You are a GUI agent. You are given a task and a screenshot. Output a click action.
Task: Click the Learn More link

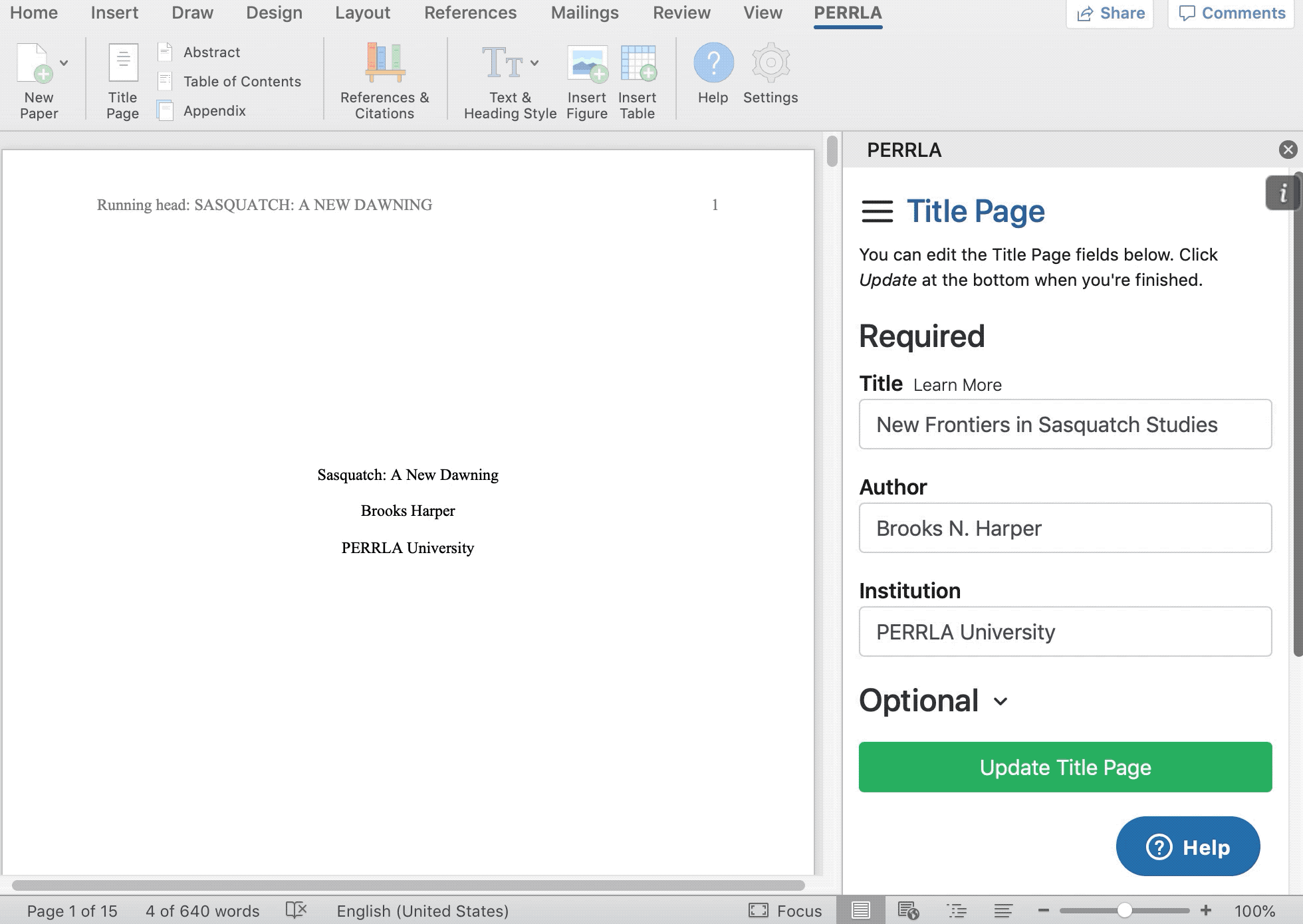956,384
